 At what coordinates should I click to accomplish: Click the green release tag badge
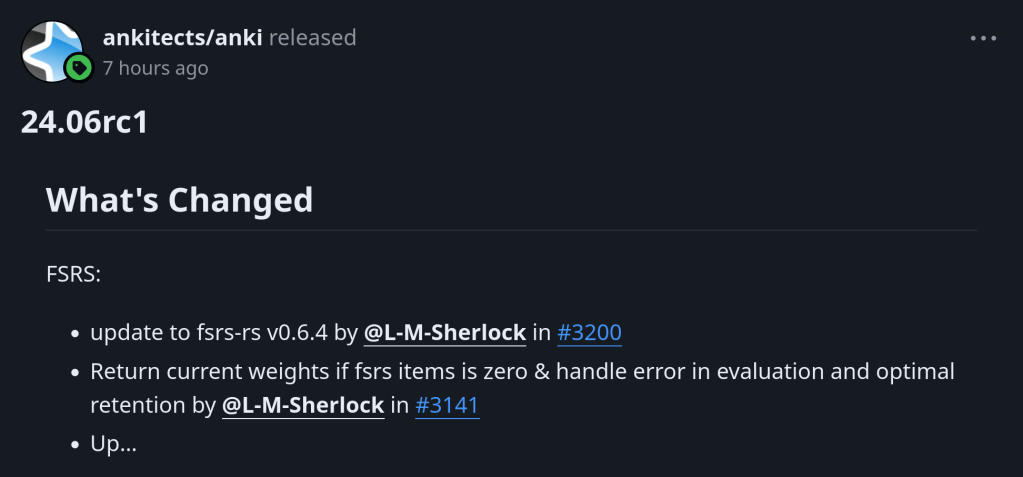click(79, 68)
